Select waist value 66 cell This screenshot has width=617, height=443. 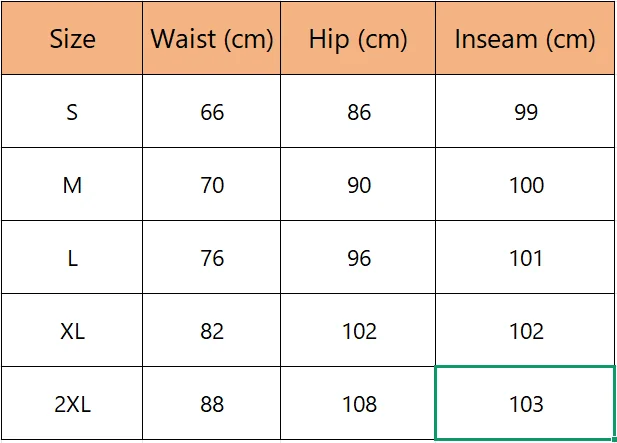tap(212, 112)
